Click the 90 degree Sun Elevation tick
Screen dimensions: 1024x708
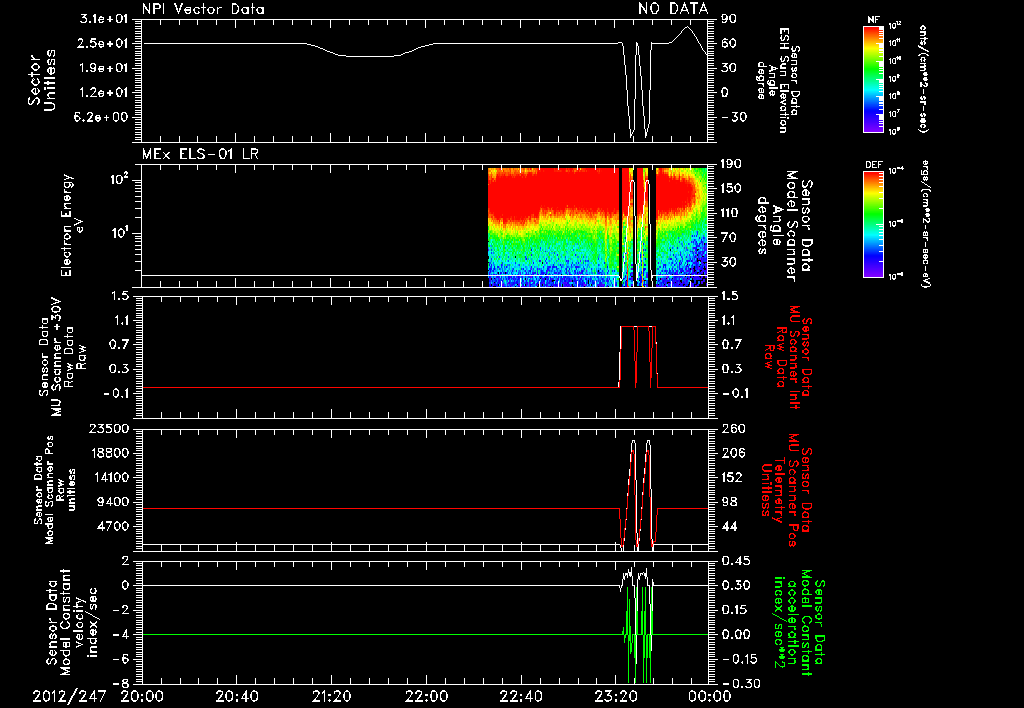(x=729, y=19)
